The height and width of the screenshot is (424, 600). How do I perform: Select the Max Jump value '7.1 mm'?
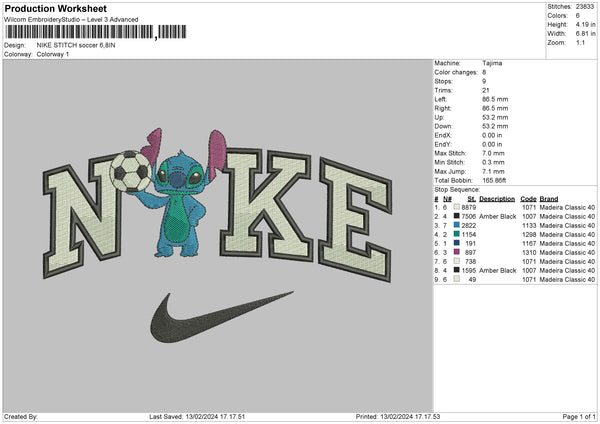[x=493, y=171]
